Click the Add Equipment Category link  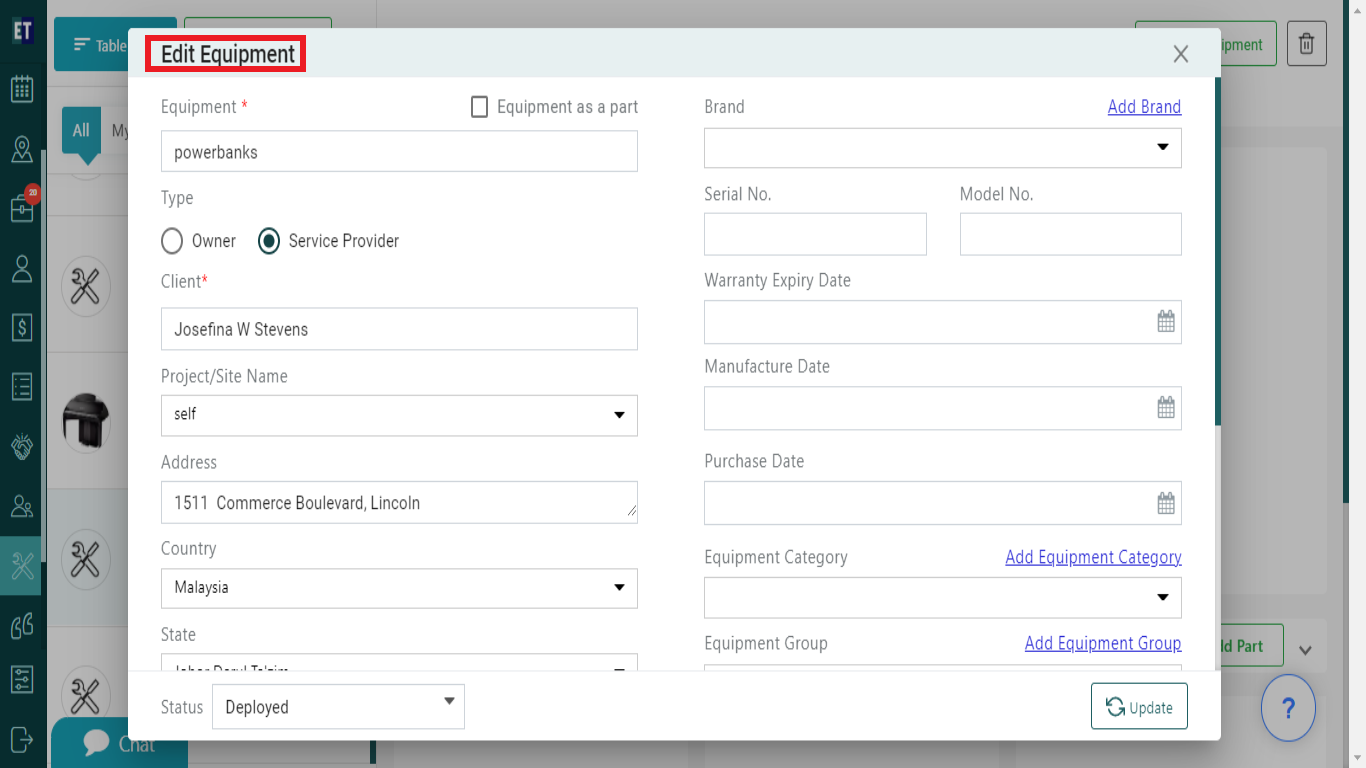click(1093, 557)
